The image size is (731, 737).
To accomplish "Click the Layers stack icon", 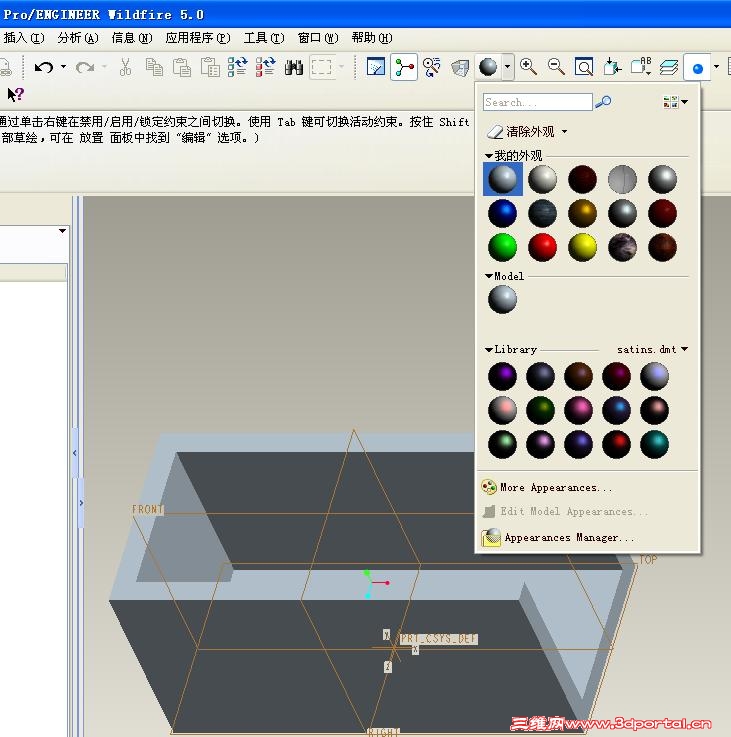I will click(668, 67).
